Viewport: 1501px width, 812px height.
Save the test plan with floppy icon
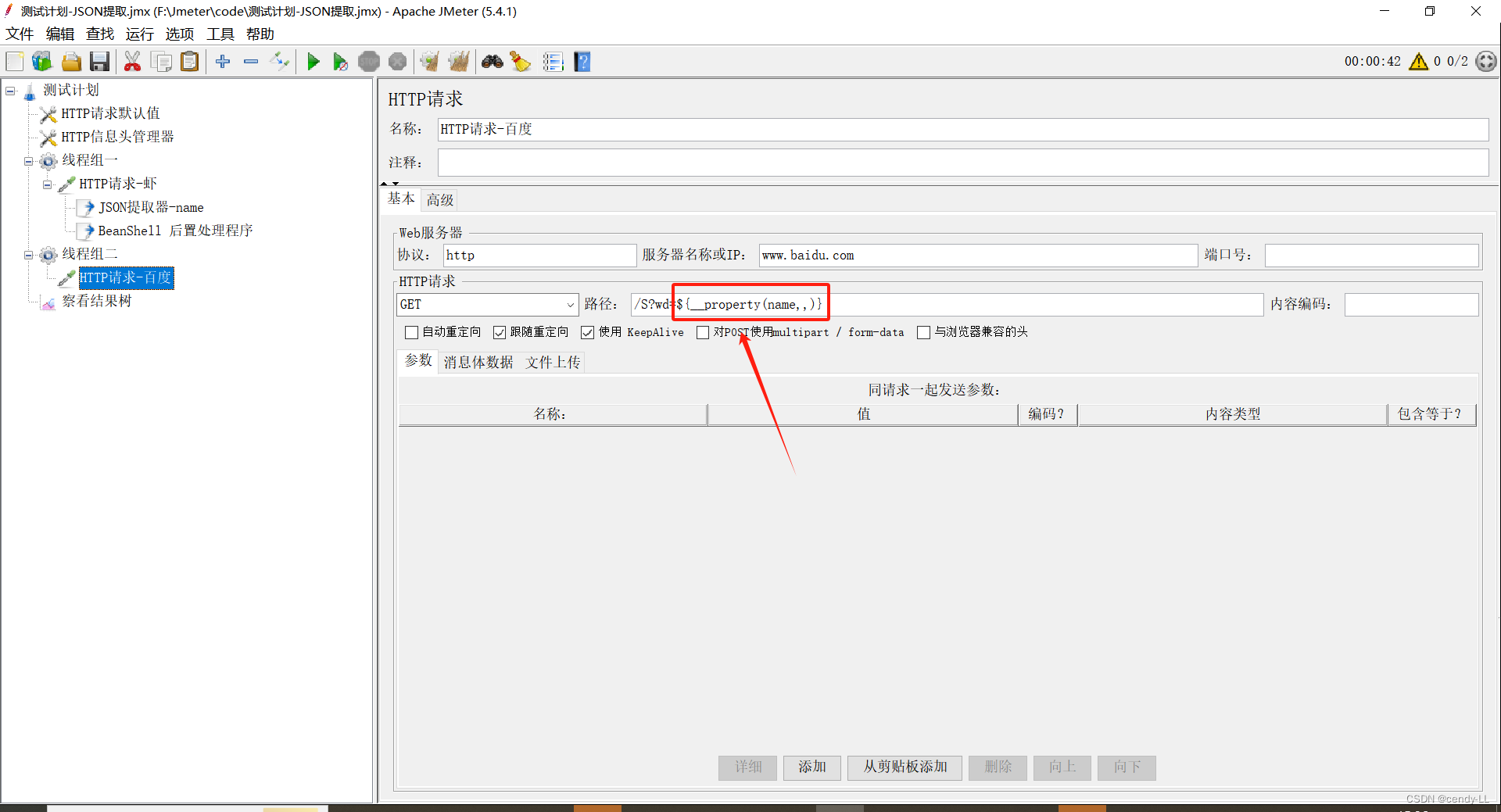99,62
